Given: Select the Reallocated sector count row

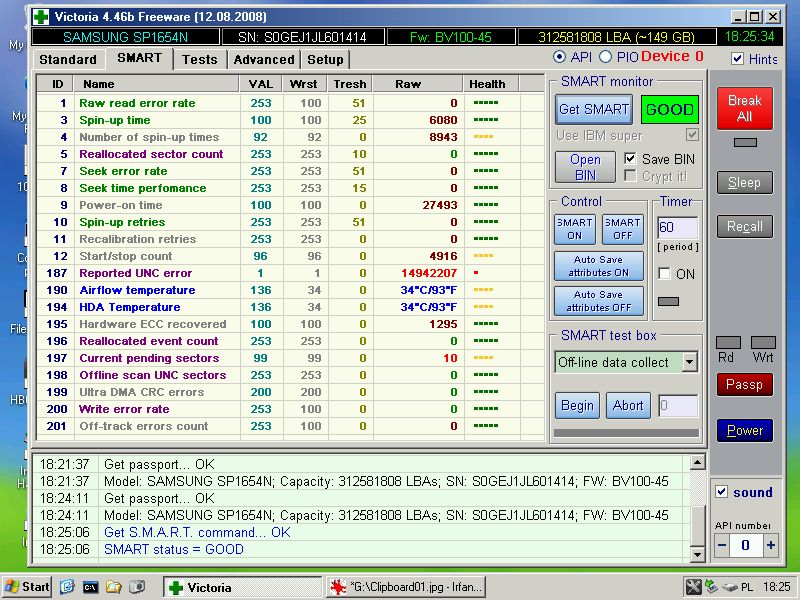Looking at the screenshot, I should pyautogui.click(x=291, y=154).
